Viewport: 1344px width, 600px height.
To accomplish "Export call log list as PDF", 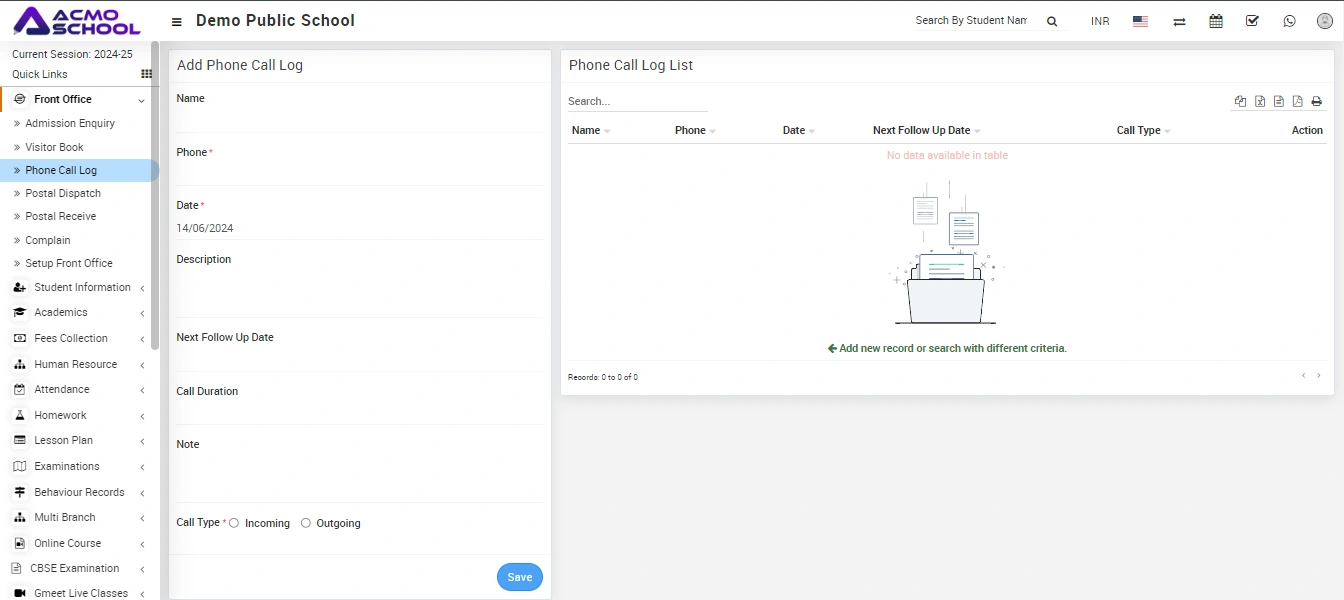I will pyautogui.click(x=1297, y=101).
